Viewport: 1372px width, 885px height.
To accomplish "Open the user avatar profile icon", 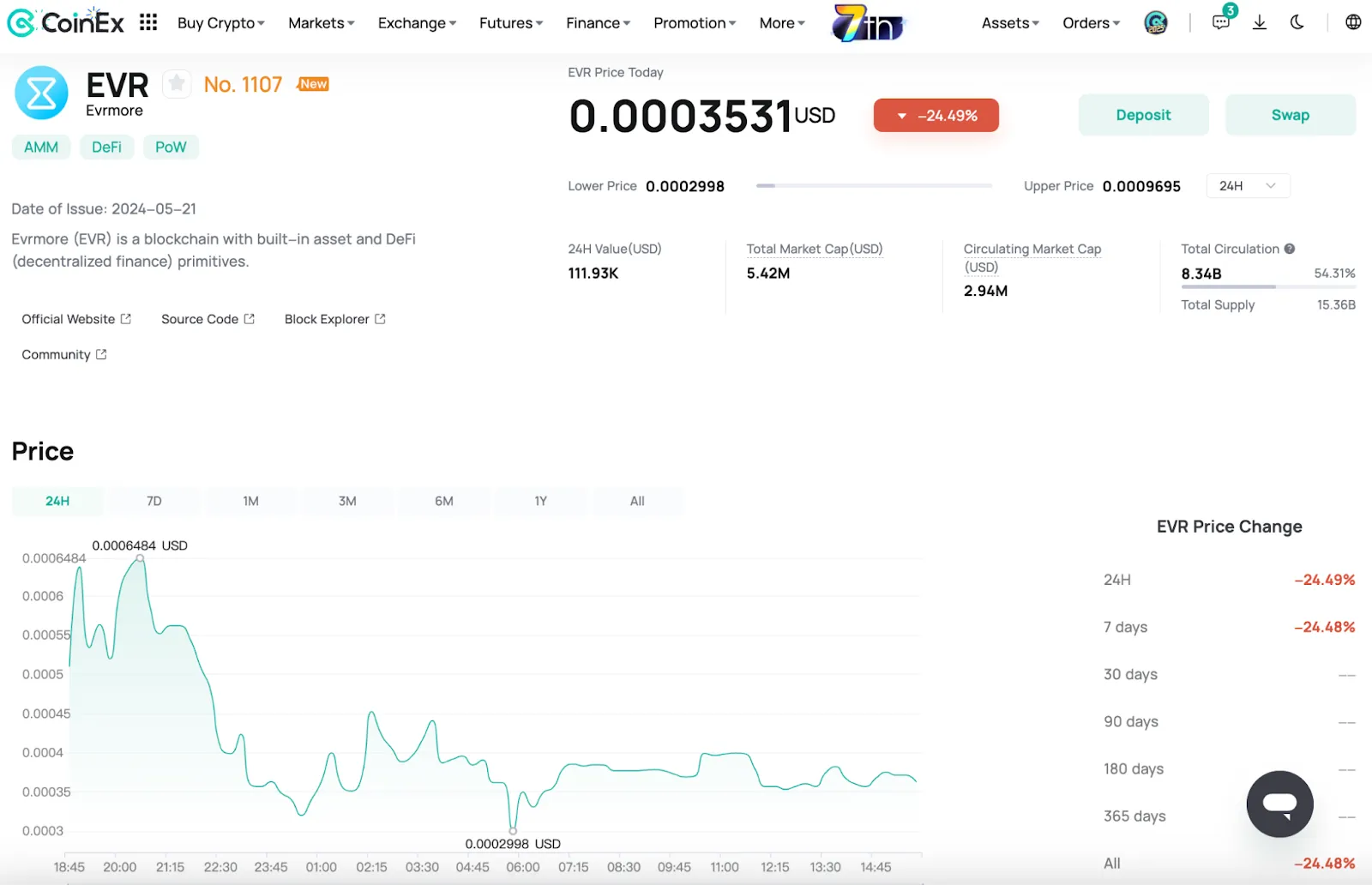I will point(1156,22).
